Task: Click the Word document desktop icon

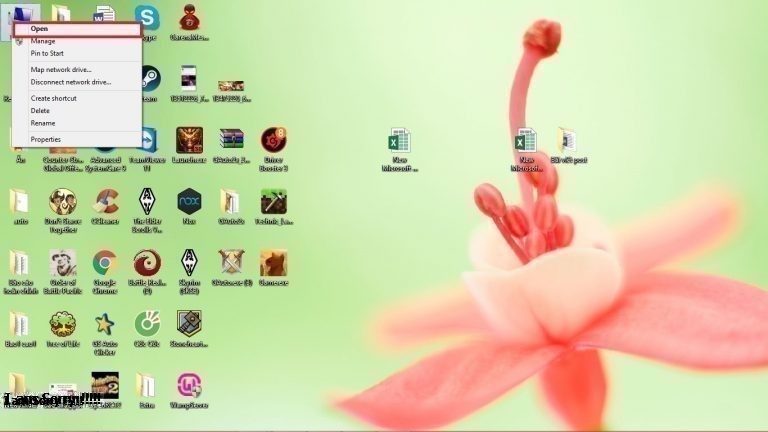Action: point(104,15)
